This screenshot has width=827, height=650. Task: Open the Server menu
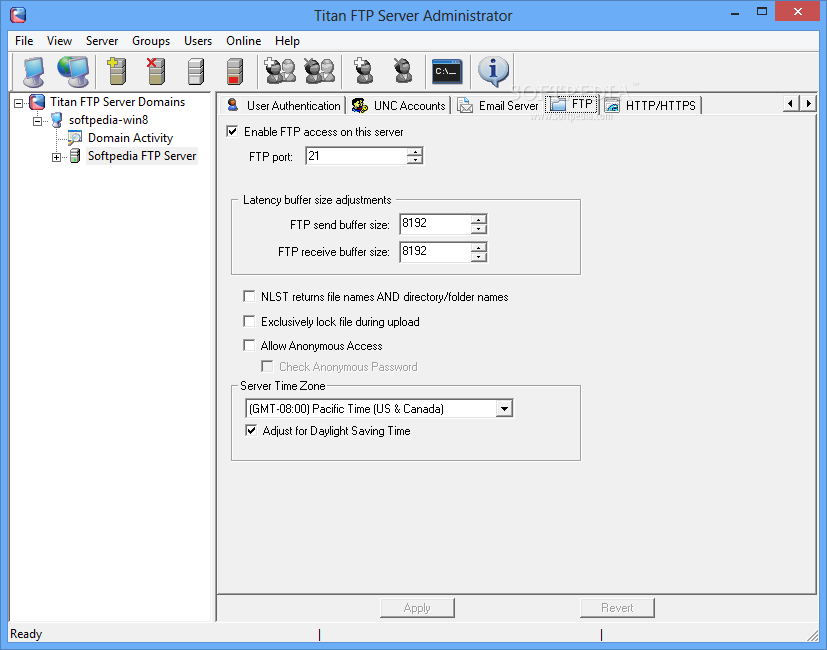pos(102,41)
